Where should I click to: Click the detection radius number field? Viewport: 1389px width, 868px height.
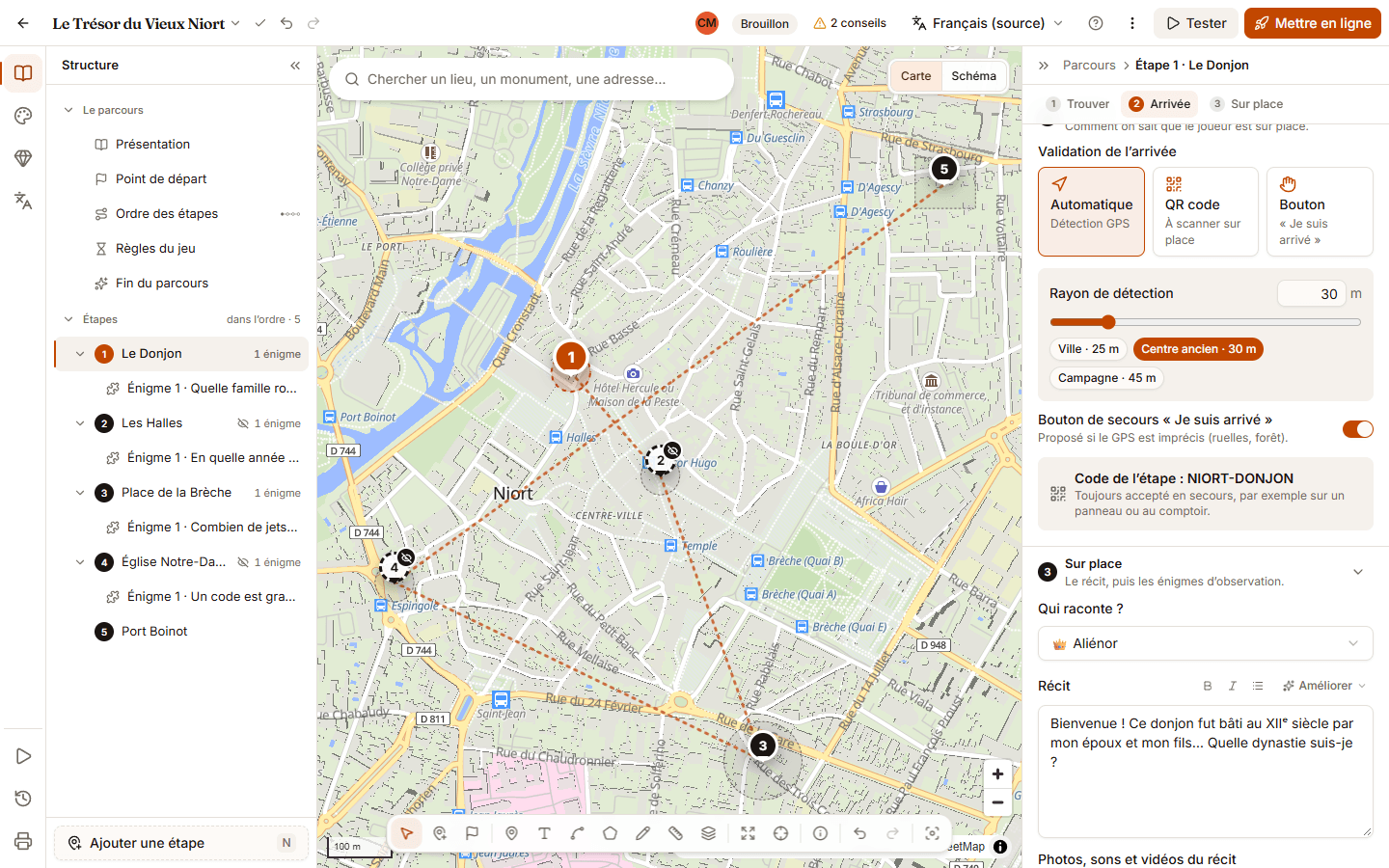(x=1311, y=293)
